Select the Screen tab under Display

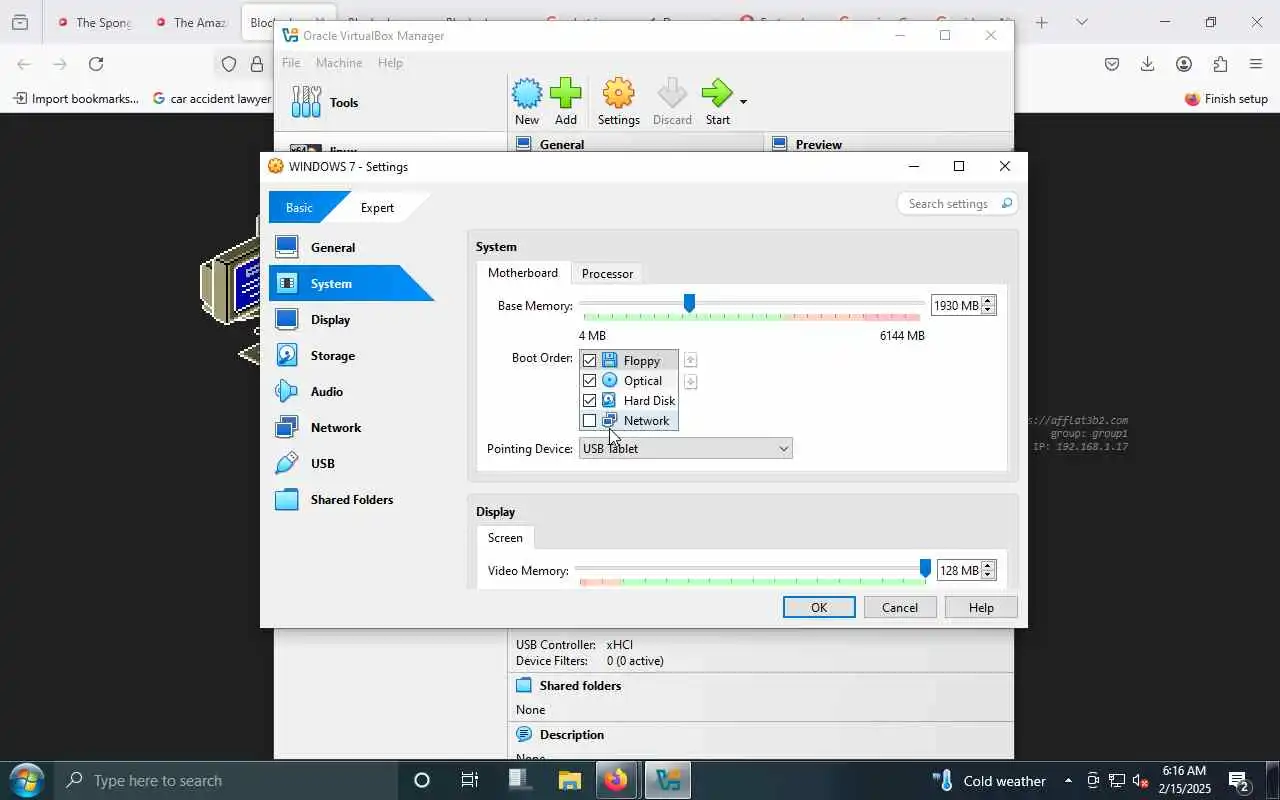click(505, 537)
